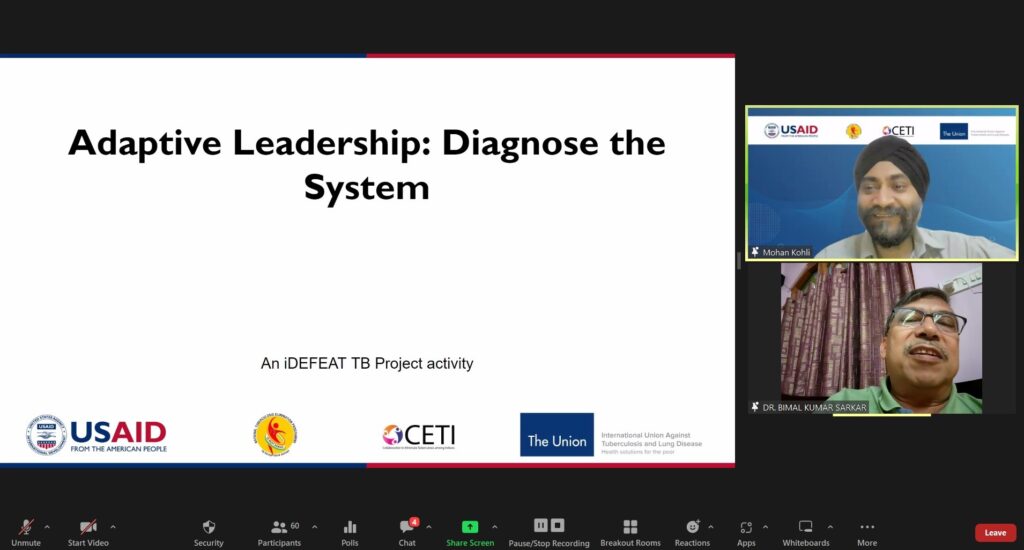Click the red Leave button
This screenshot has width=1024, height=550.
995,533
